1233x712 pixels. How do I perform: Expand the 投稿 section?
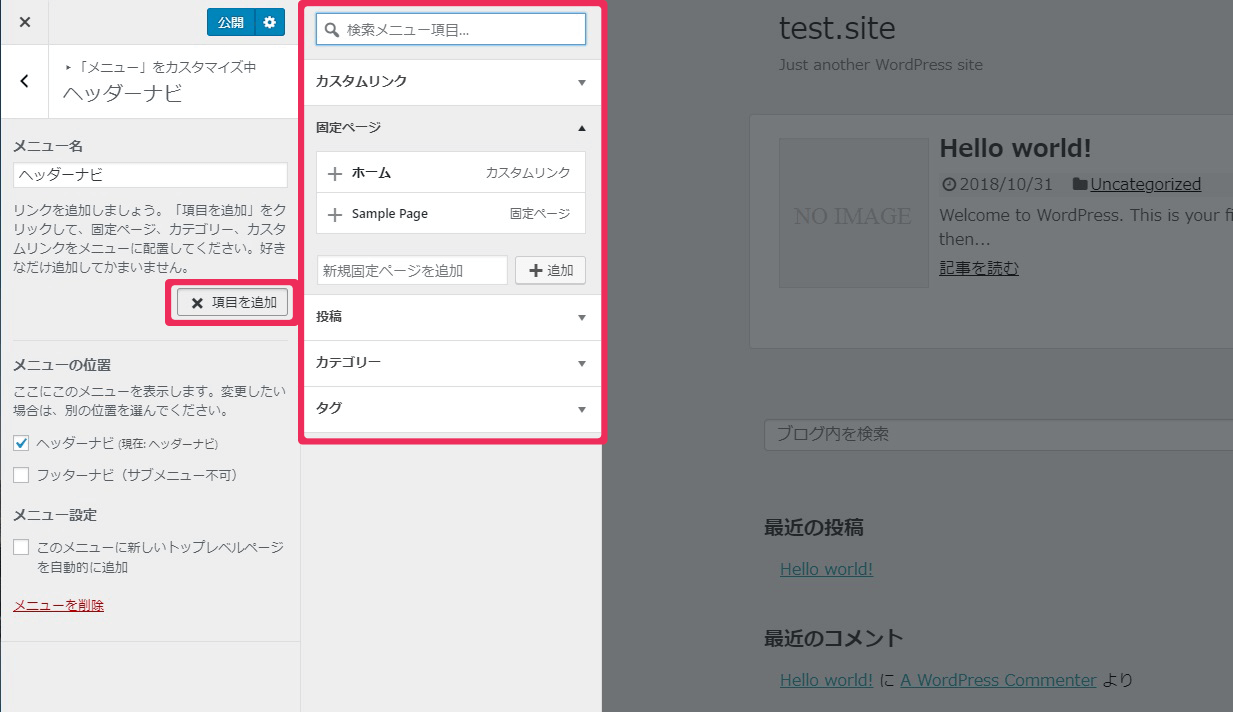tap(582, 317)
